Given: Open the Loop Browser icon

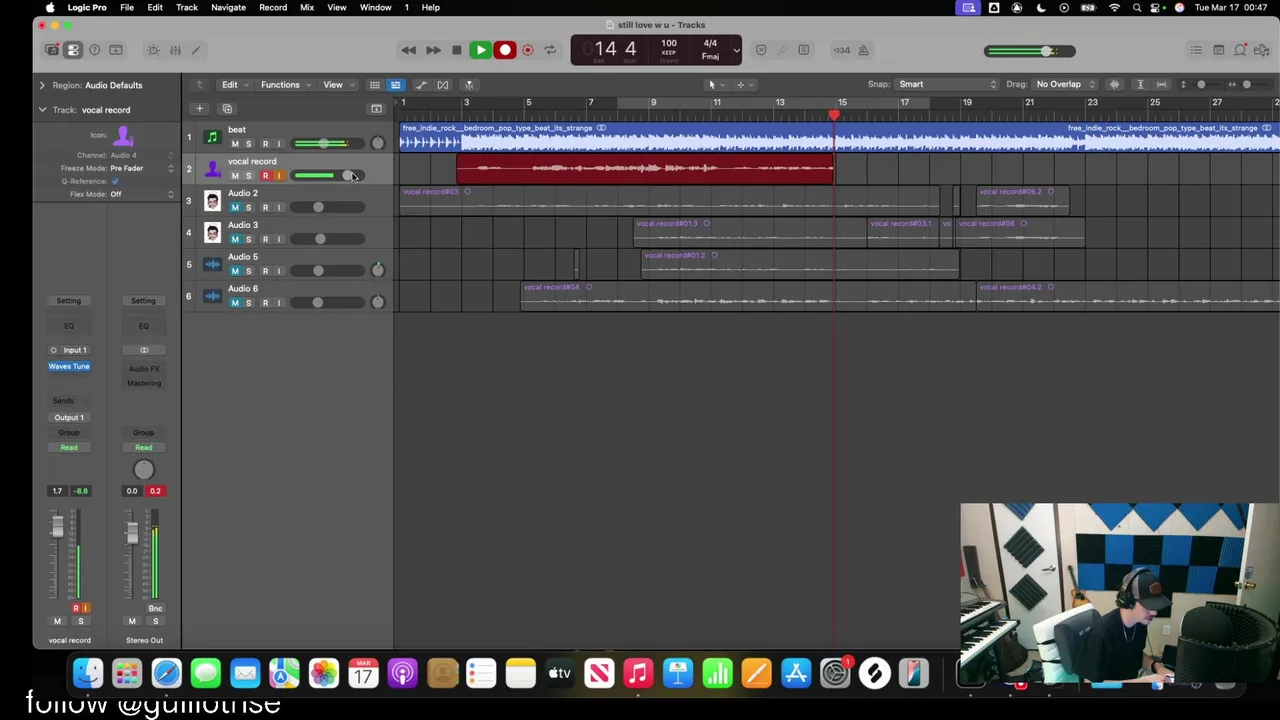Looking at the screenshot, I should point(1241,50).
